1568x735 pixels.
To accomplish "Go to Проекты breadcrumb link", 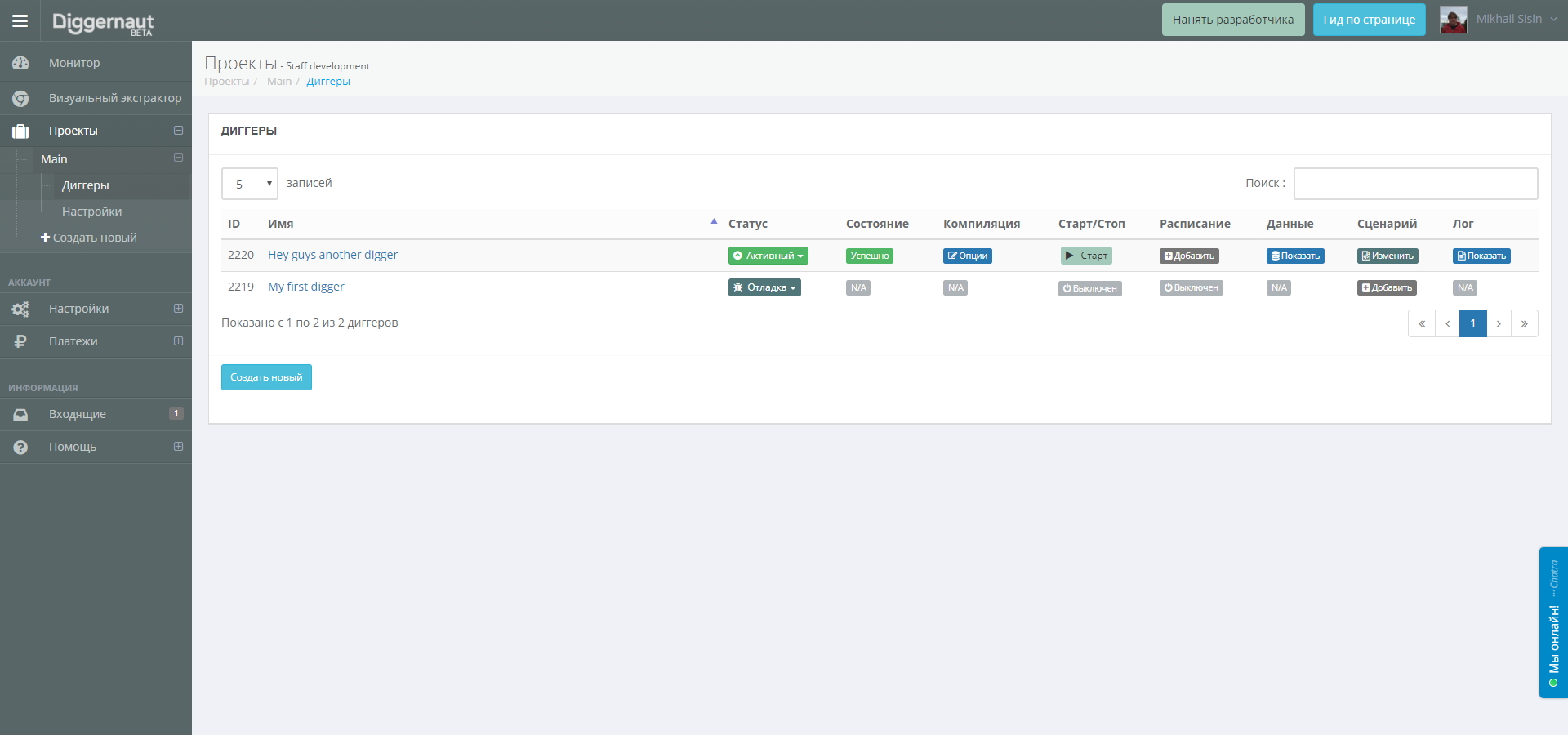I will pyautogui.click(x=227, y=81).
